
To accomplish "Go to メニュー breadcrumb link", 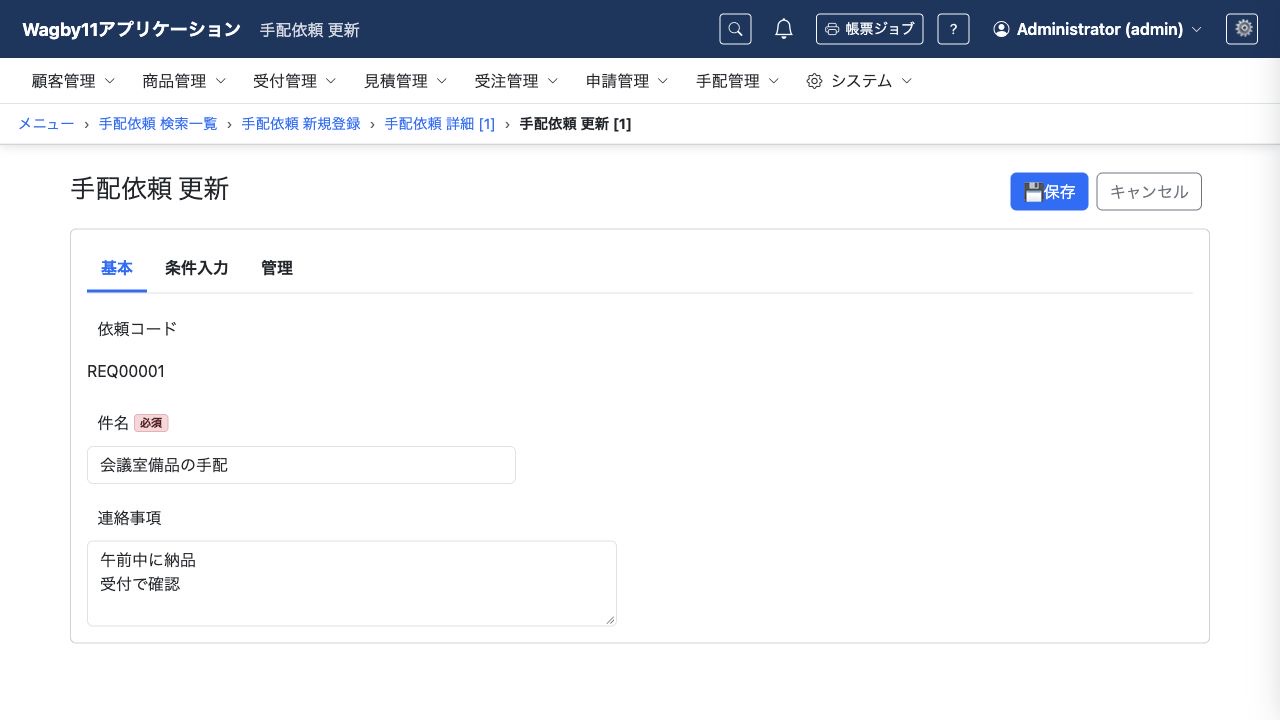I will 46,124.
